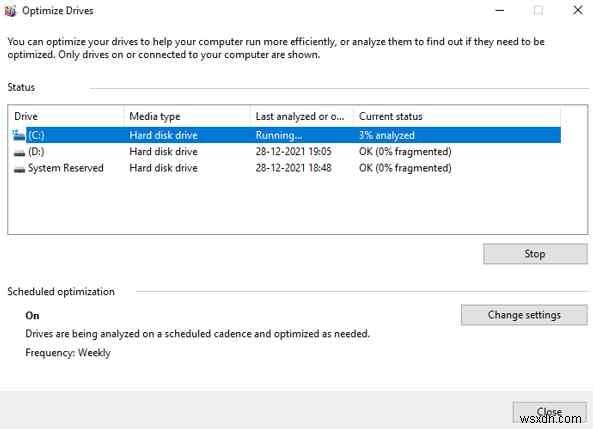This screenshot has height=429, width=593.
Task: Click the C: drive icon
Action: pyautogui.click(x=19, y=135)
